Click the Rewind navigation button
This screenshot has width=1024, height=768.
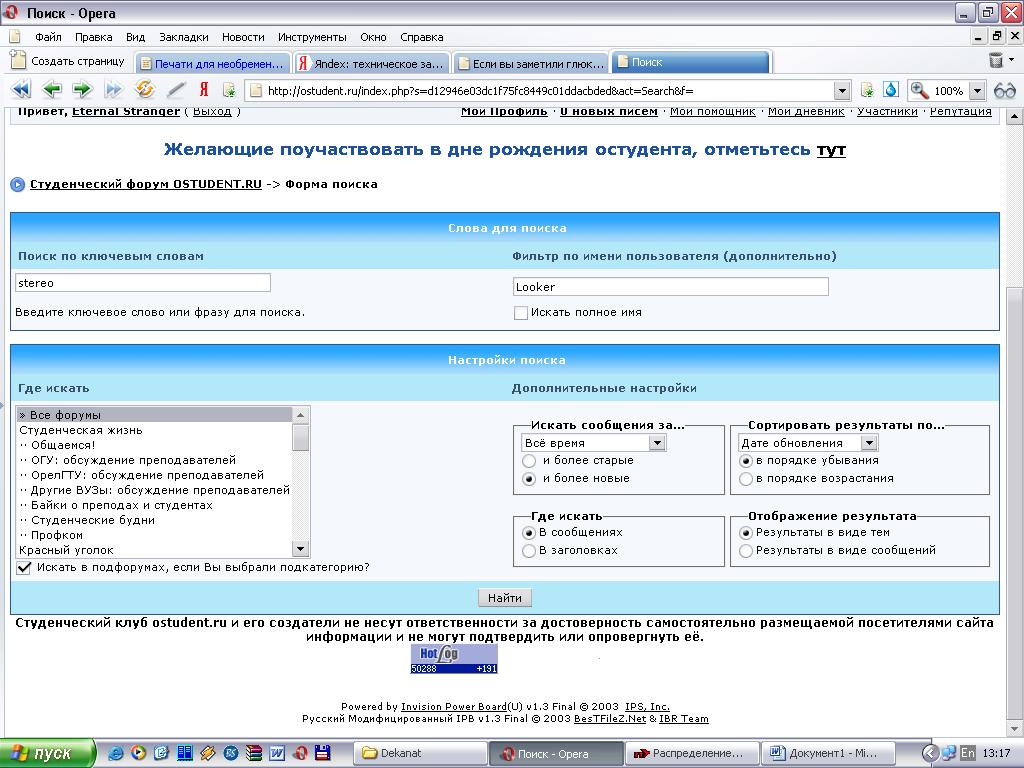[21, 89]
